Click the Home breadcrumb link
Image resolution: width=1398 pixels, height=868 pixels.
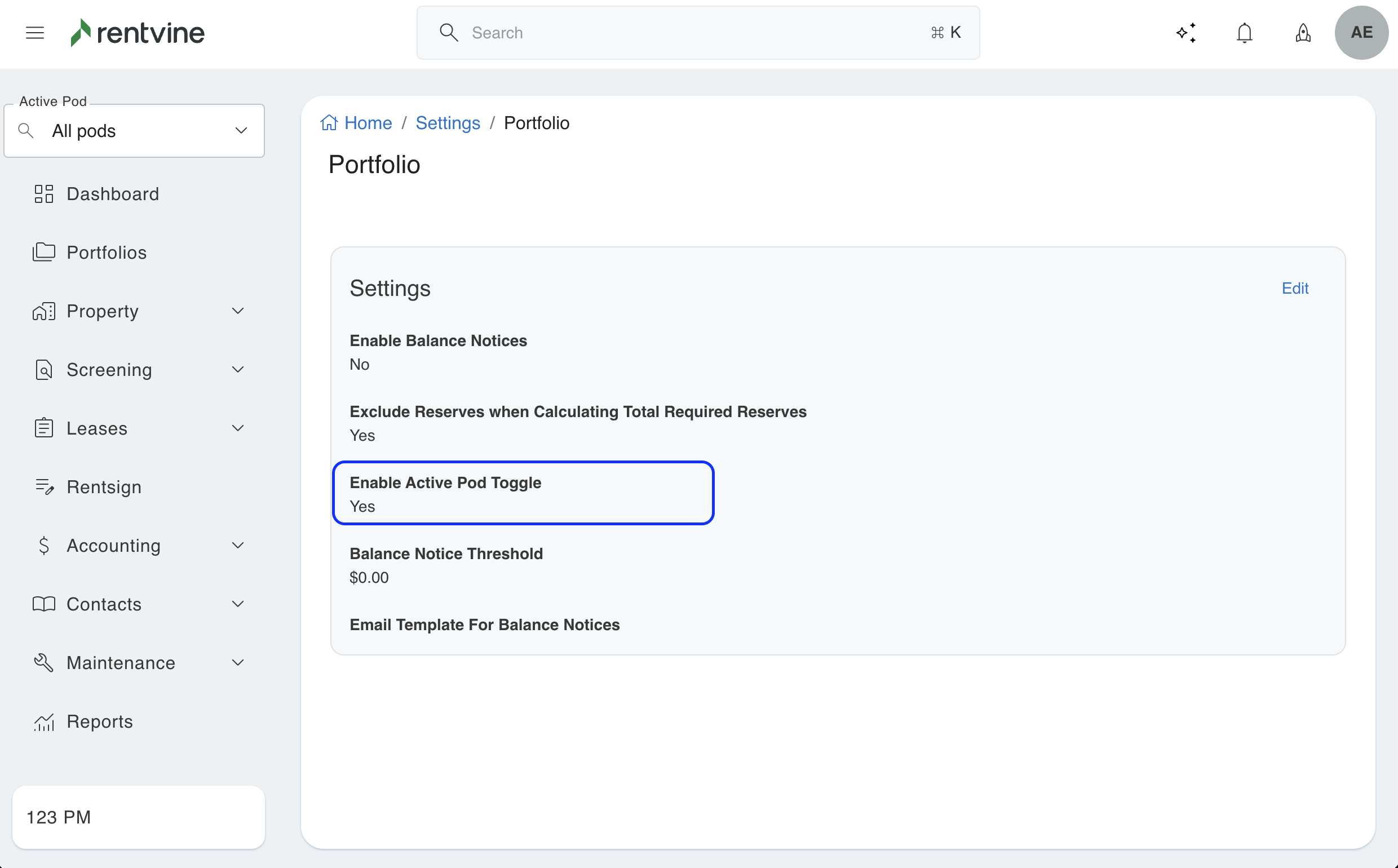(x=368, y=123)
